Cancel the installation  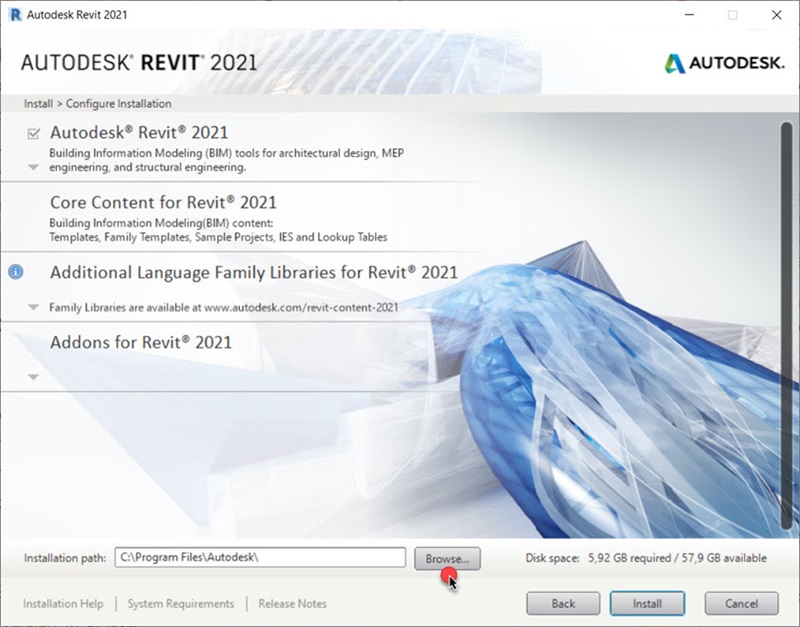(x=741, y=604)
